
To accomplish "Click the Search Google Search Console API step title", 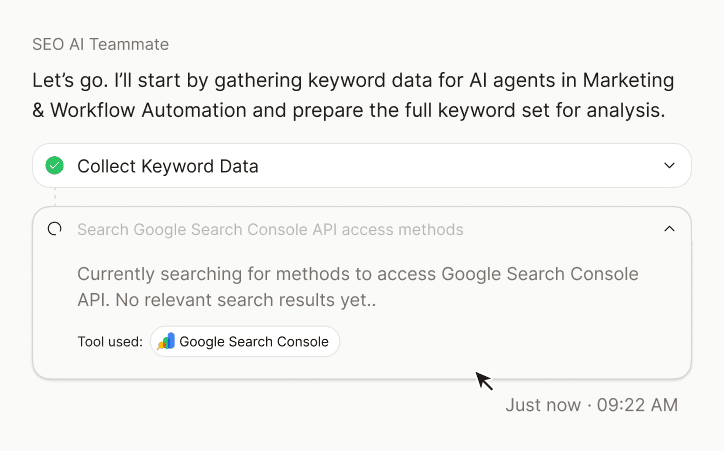I will [270, 230].
